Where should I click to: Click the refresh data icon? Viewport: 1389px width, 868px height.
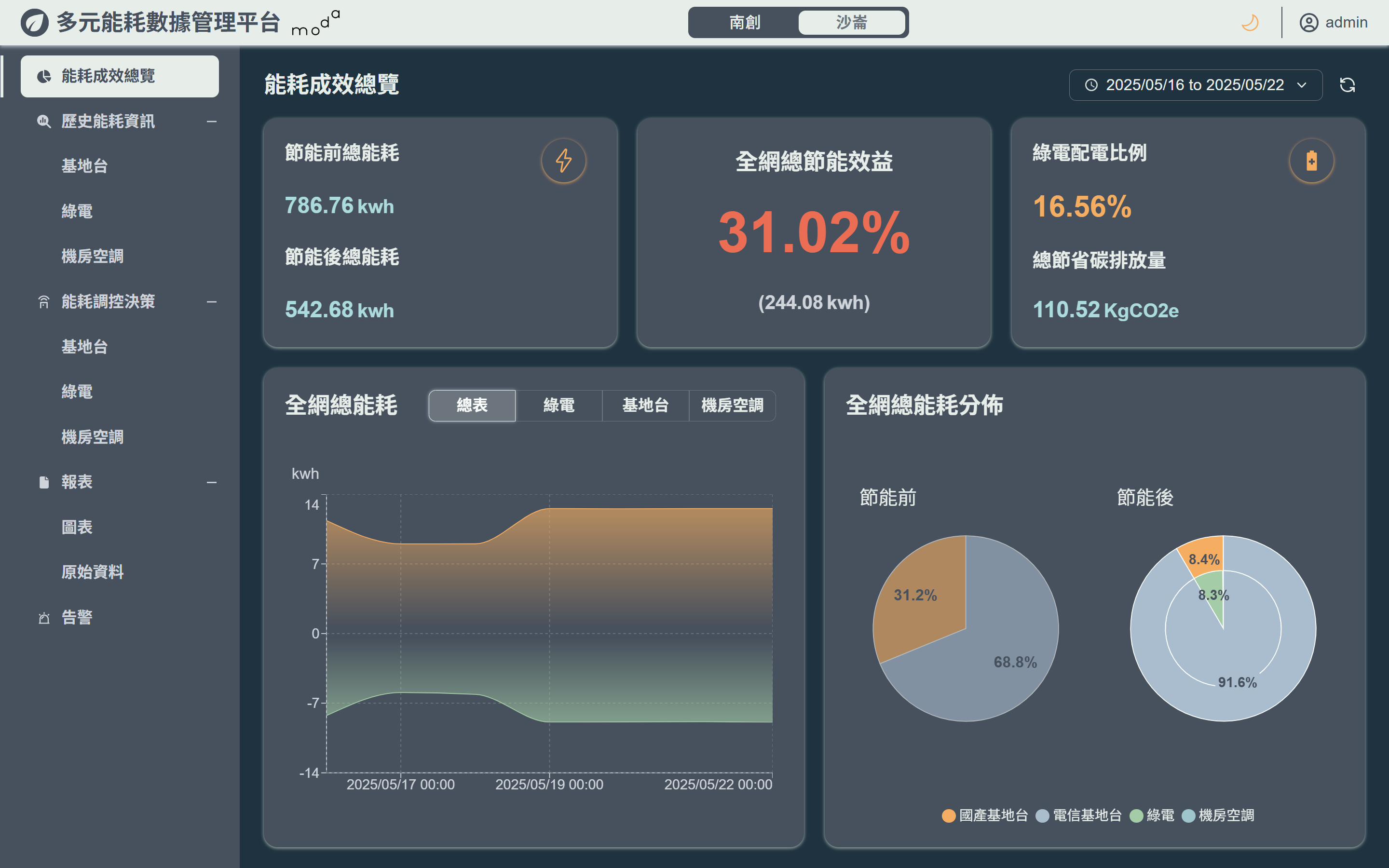1347,85
